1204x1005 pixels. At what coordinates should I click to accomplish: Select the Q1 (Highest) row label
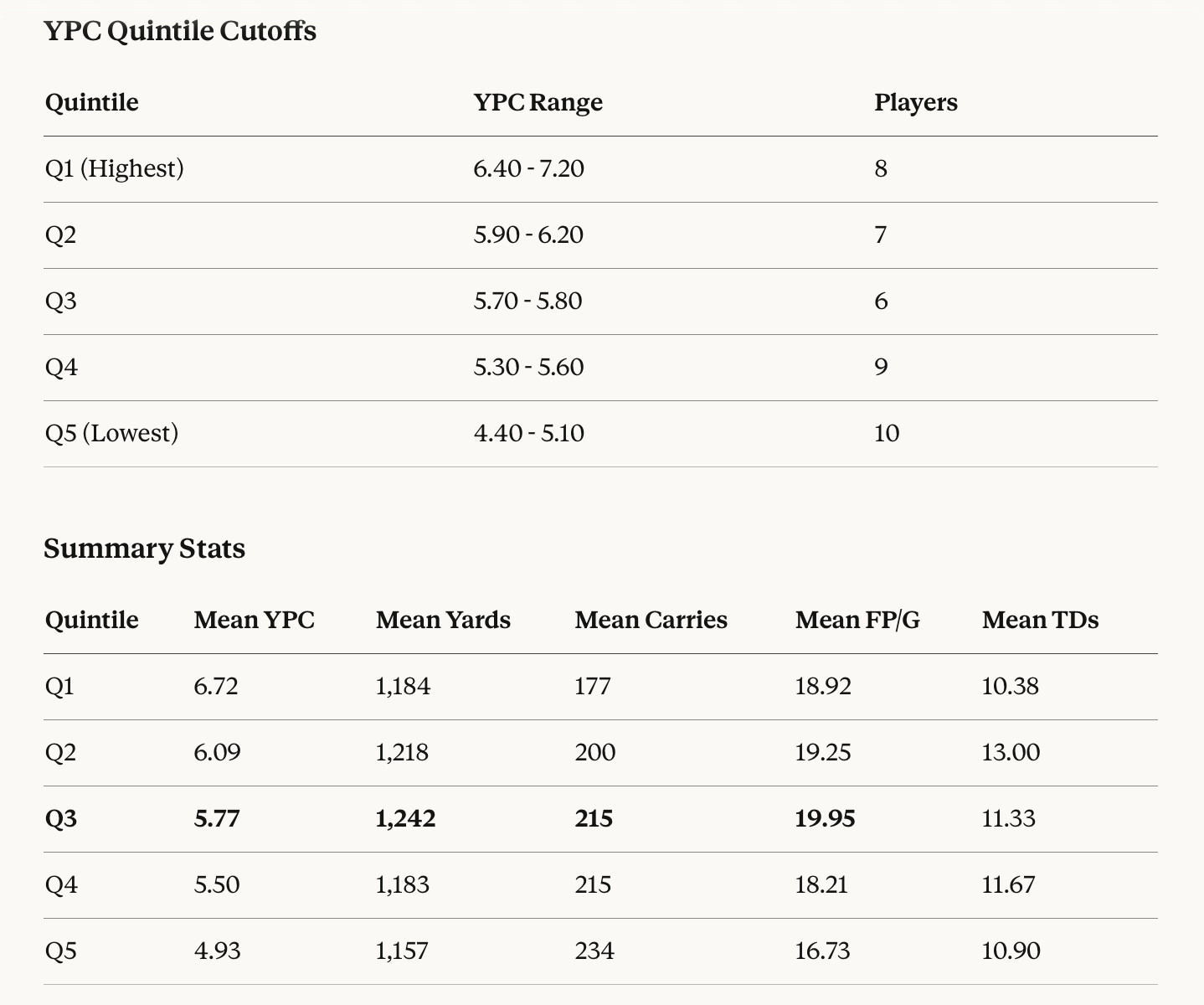click(115, 168)
